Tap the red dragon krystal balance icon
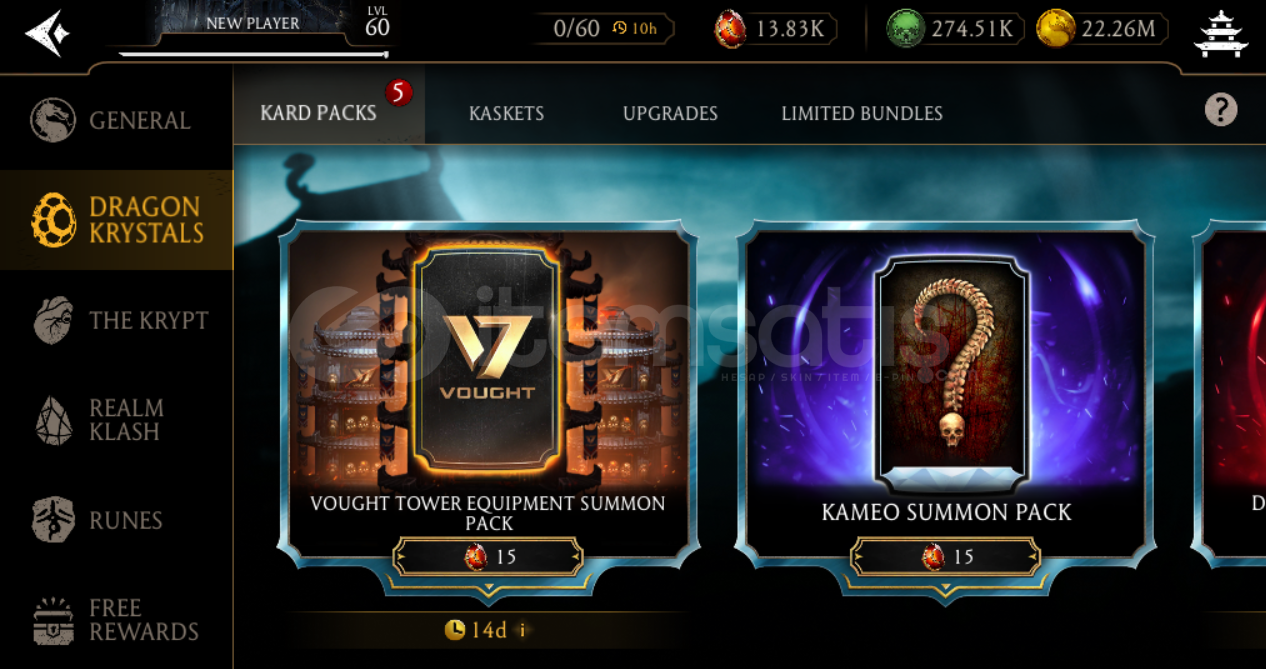This screenshot has width=1266, height=669. 730,29
